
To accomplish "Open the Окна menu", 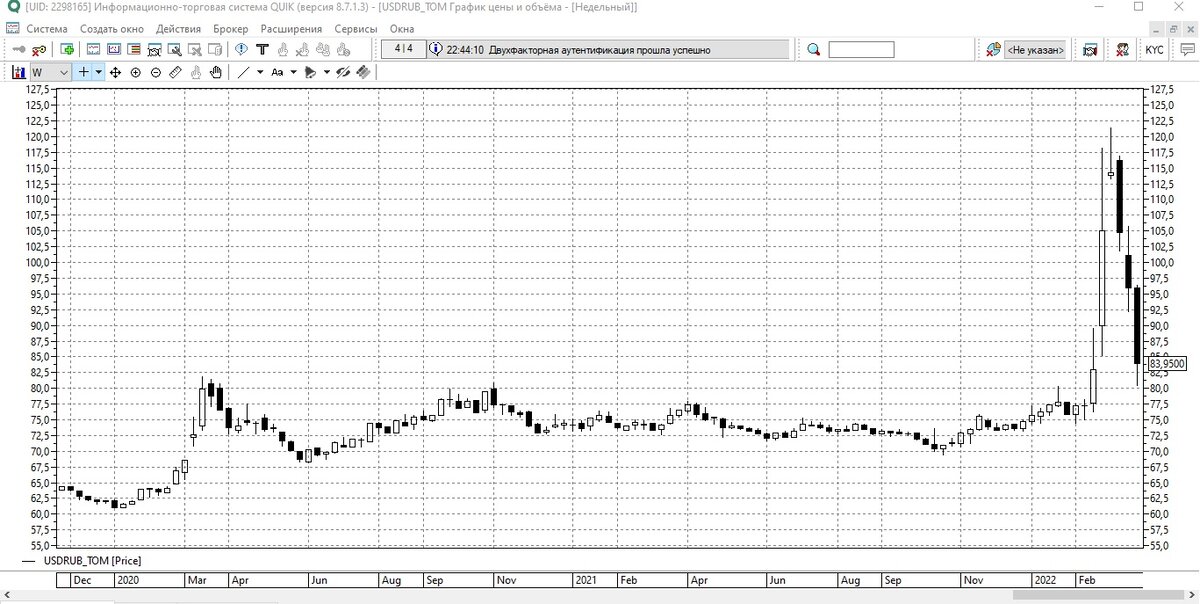I will [x=402, y=30].
